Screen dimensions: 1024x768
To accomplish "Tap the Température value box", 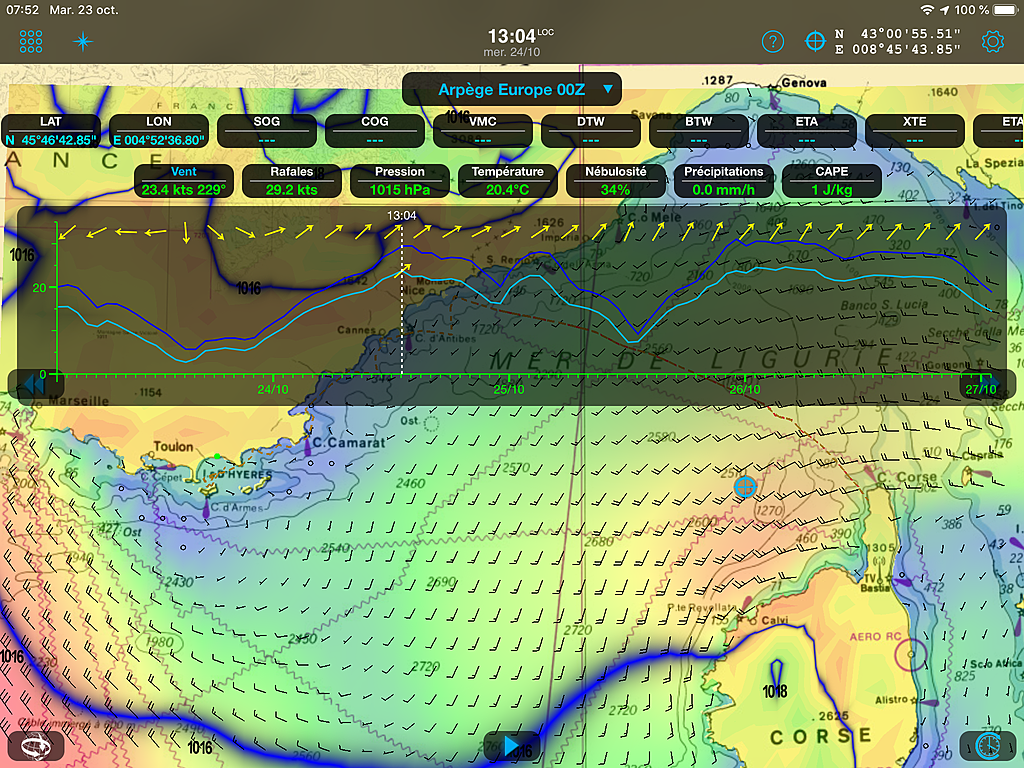I will pyautogui.click(x=508, y=181).
